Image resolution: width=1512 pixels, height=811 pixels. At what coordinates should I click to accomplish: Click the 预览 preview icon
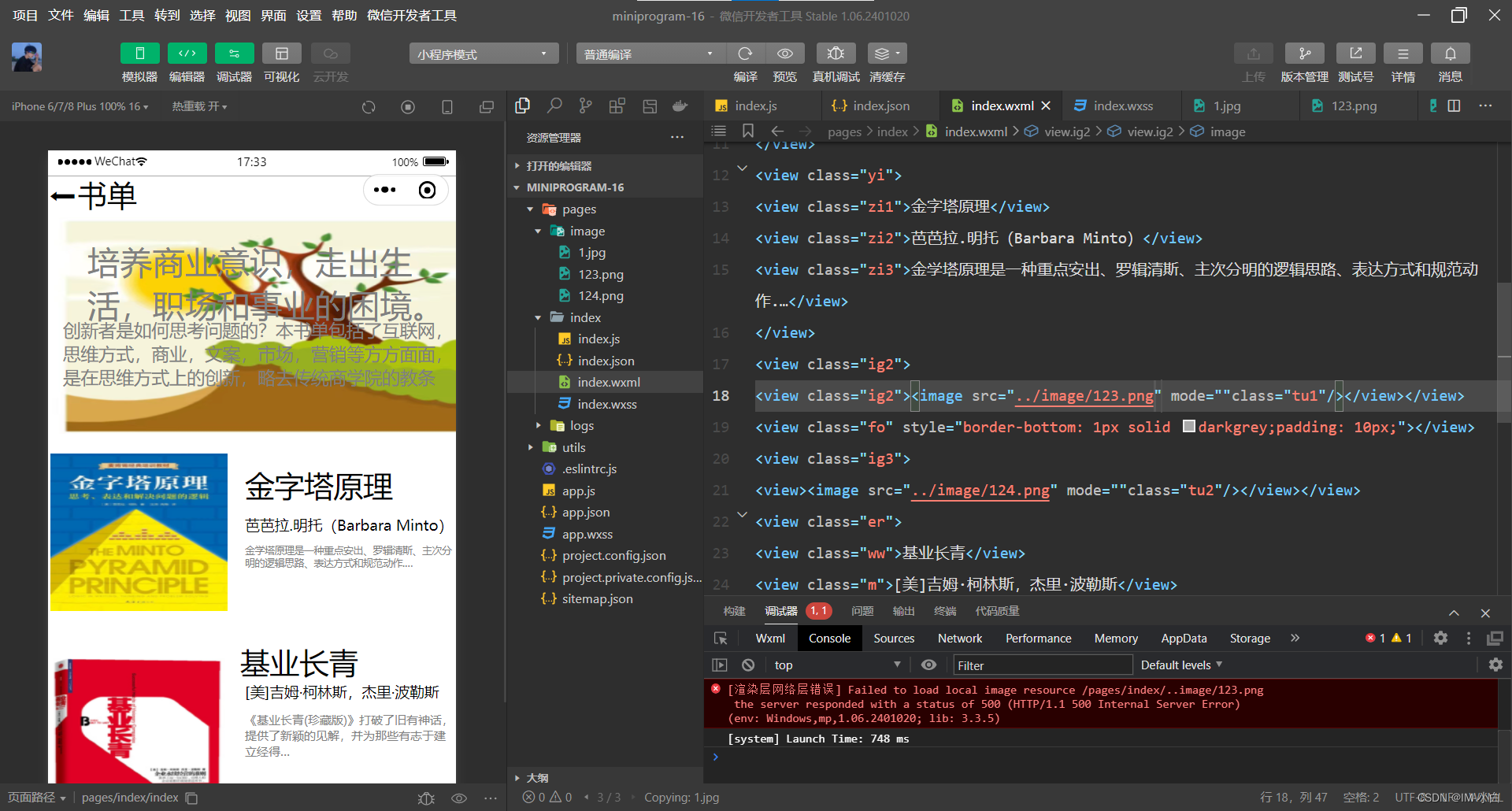coord(785,53)
